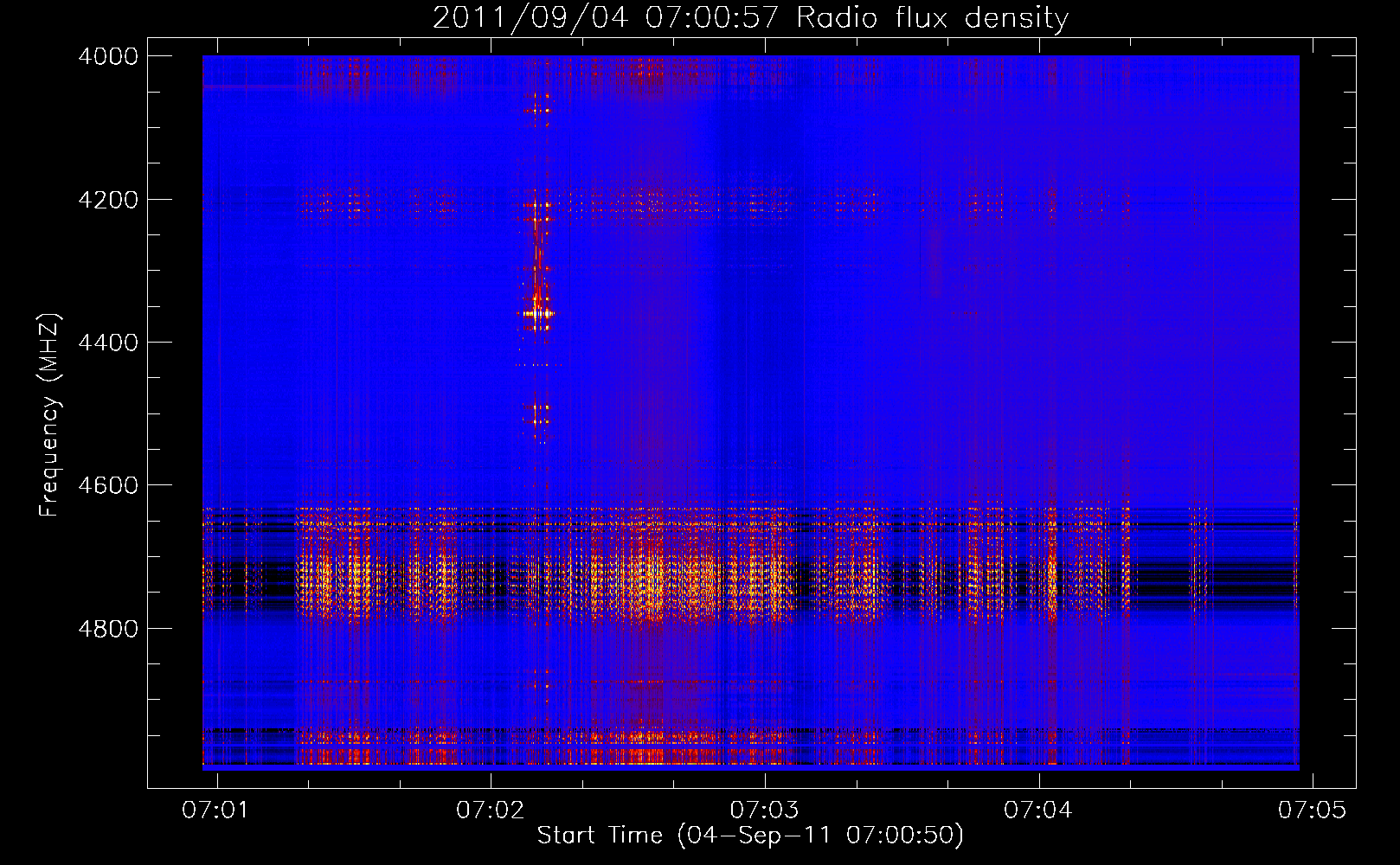1400x865 pixels.
Task: Select the 4400 frequency tick label
Action: [108, 343]
